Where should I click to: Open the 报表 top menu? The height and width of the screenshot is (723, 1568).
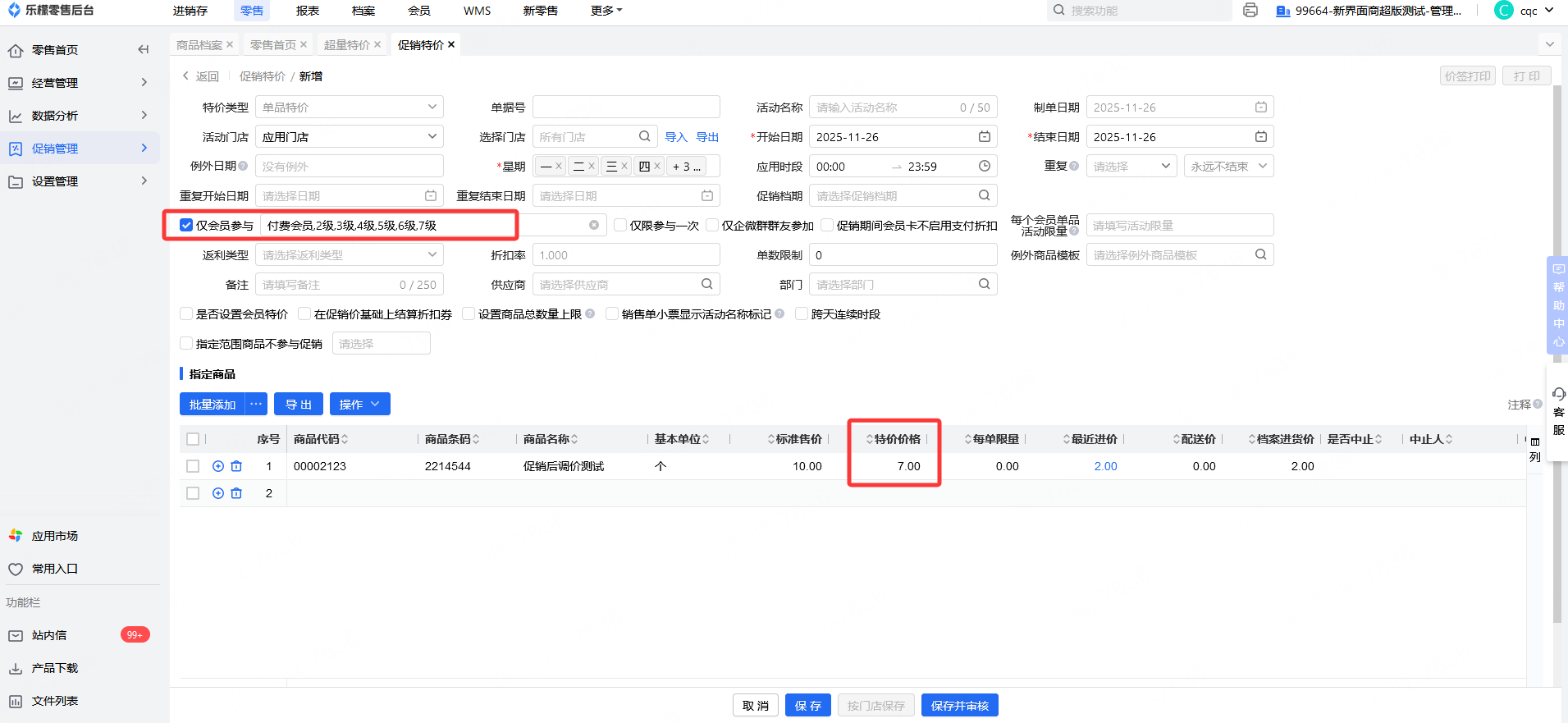[x=308, y=11]
